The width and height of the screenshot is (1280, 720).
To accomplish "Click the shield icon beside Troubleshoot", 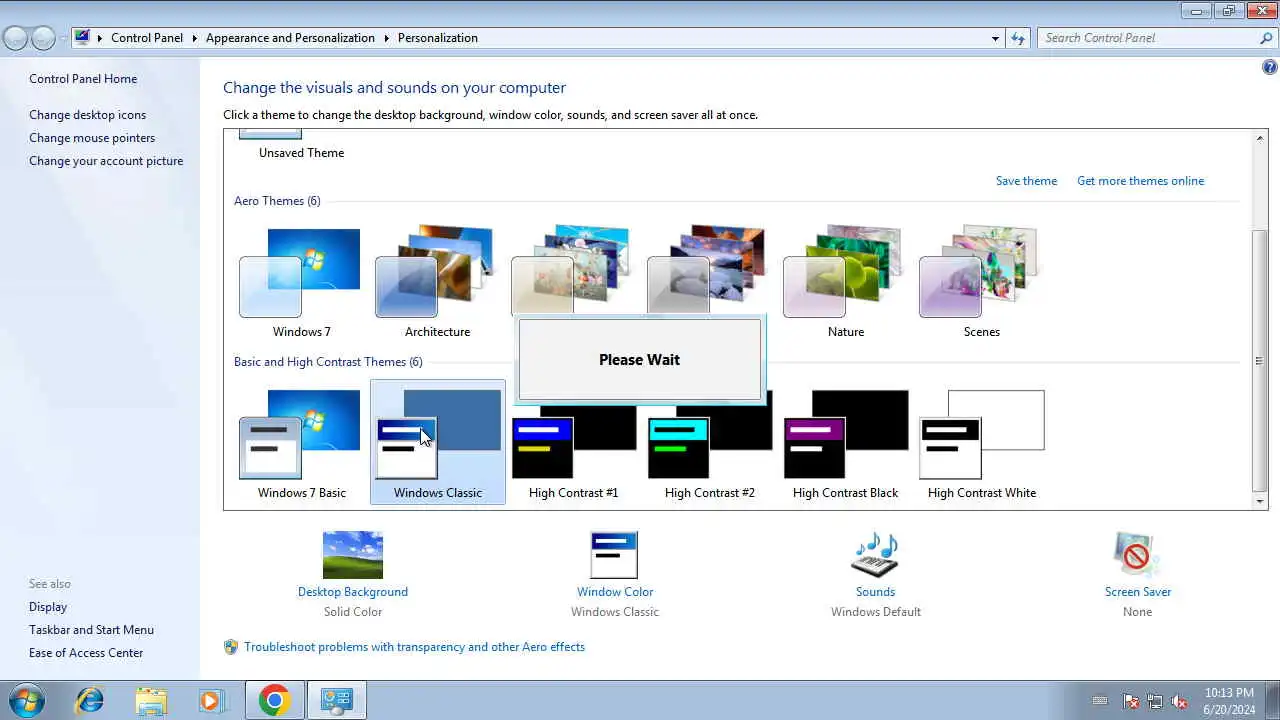I will coord(231,647).
